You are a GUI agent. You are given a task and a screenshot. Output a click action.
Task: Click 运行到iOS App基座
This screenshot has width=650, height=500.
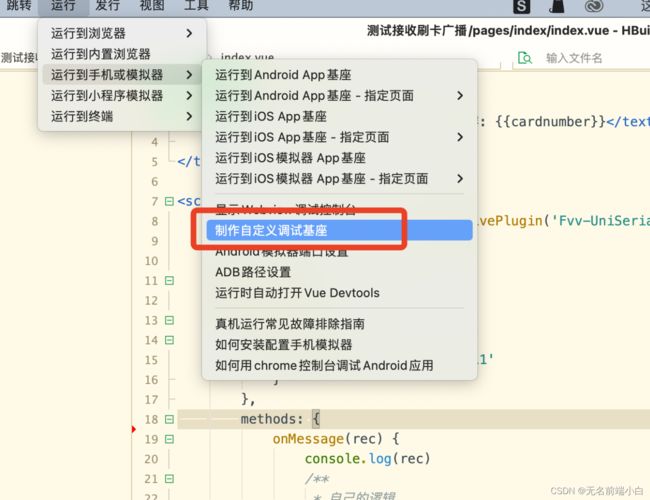tap(339, 116)
